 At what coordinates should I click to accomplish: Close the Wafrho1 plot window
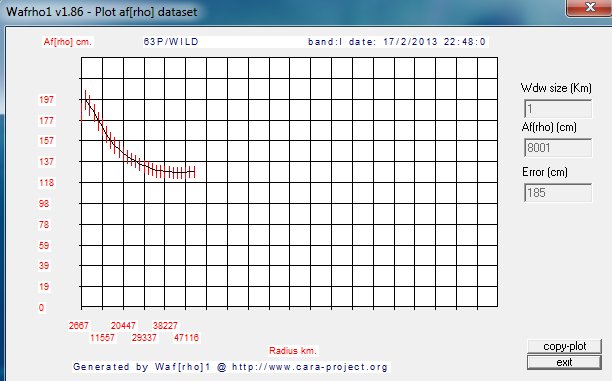589,8
